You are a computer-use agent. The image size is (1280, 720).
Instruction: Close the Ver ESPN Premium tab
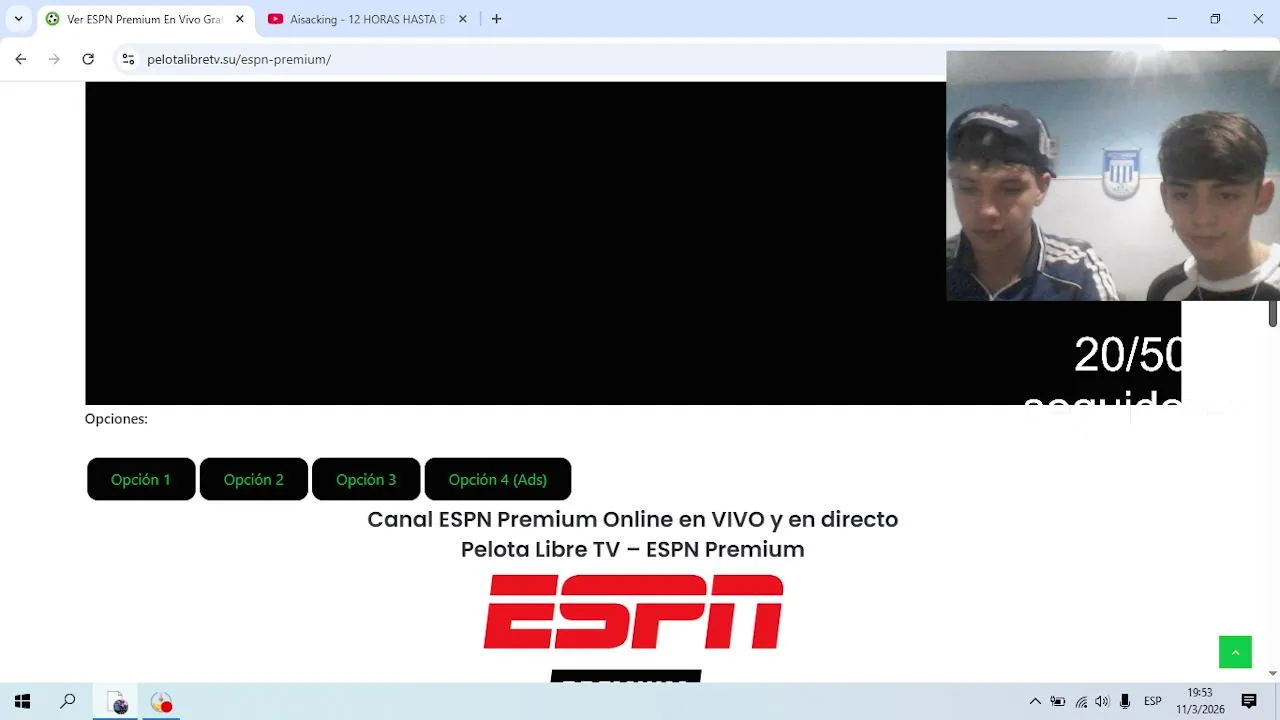tap(240, 19)
